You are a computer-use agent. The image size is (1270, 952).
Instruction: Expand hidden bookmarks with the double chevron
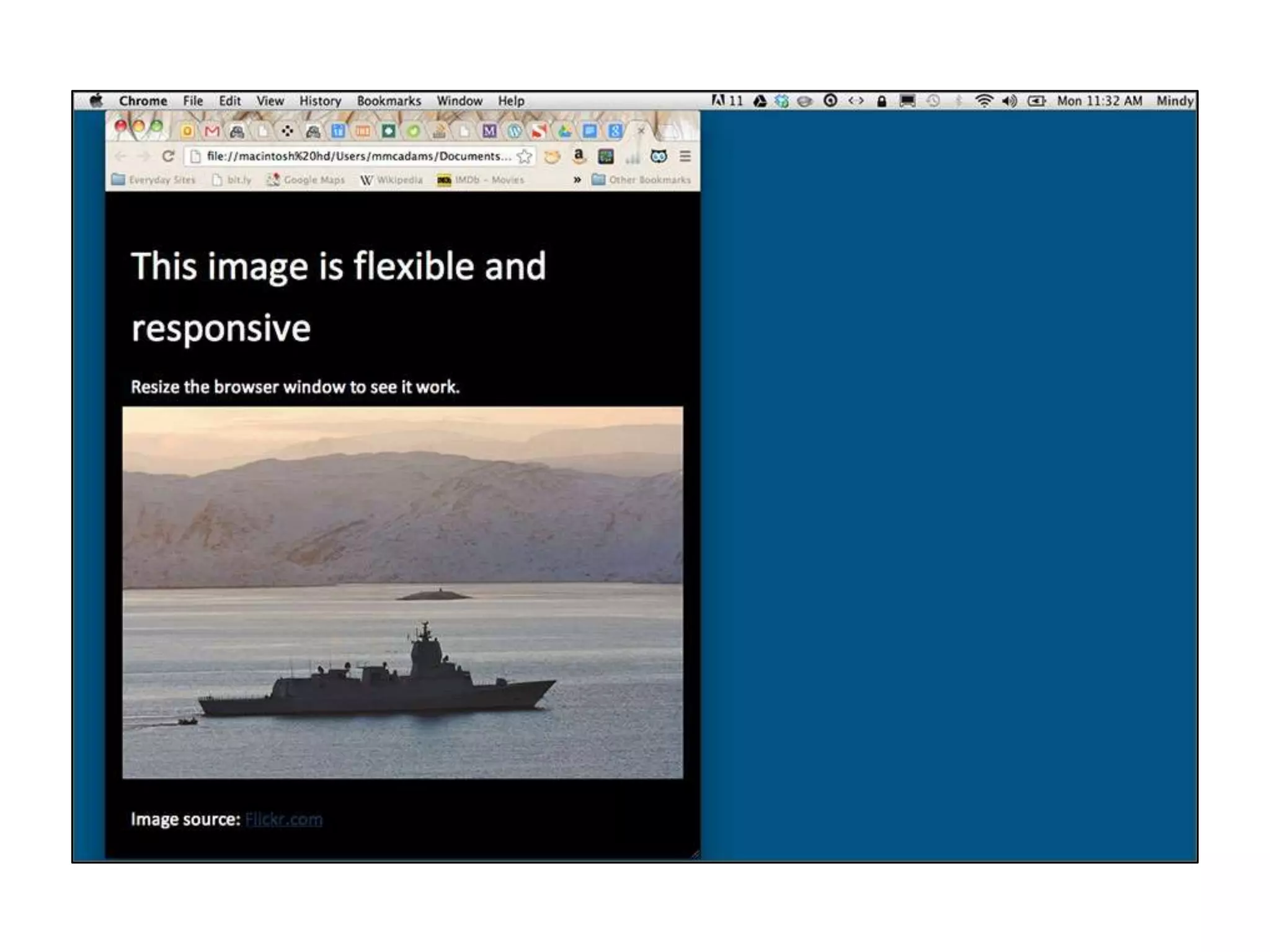[x=577, y=180]
